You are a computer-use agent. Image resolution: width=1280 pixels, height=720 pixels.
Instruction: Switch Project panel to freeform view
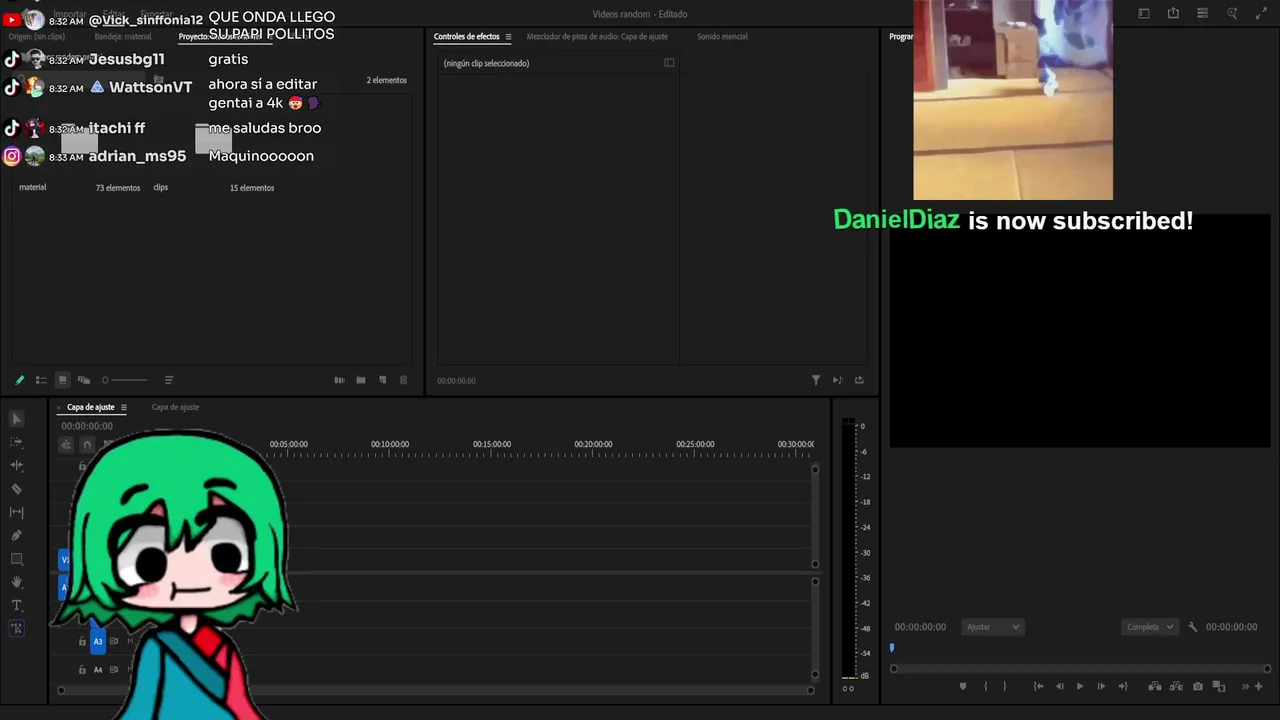click(84, 380)
